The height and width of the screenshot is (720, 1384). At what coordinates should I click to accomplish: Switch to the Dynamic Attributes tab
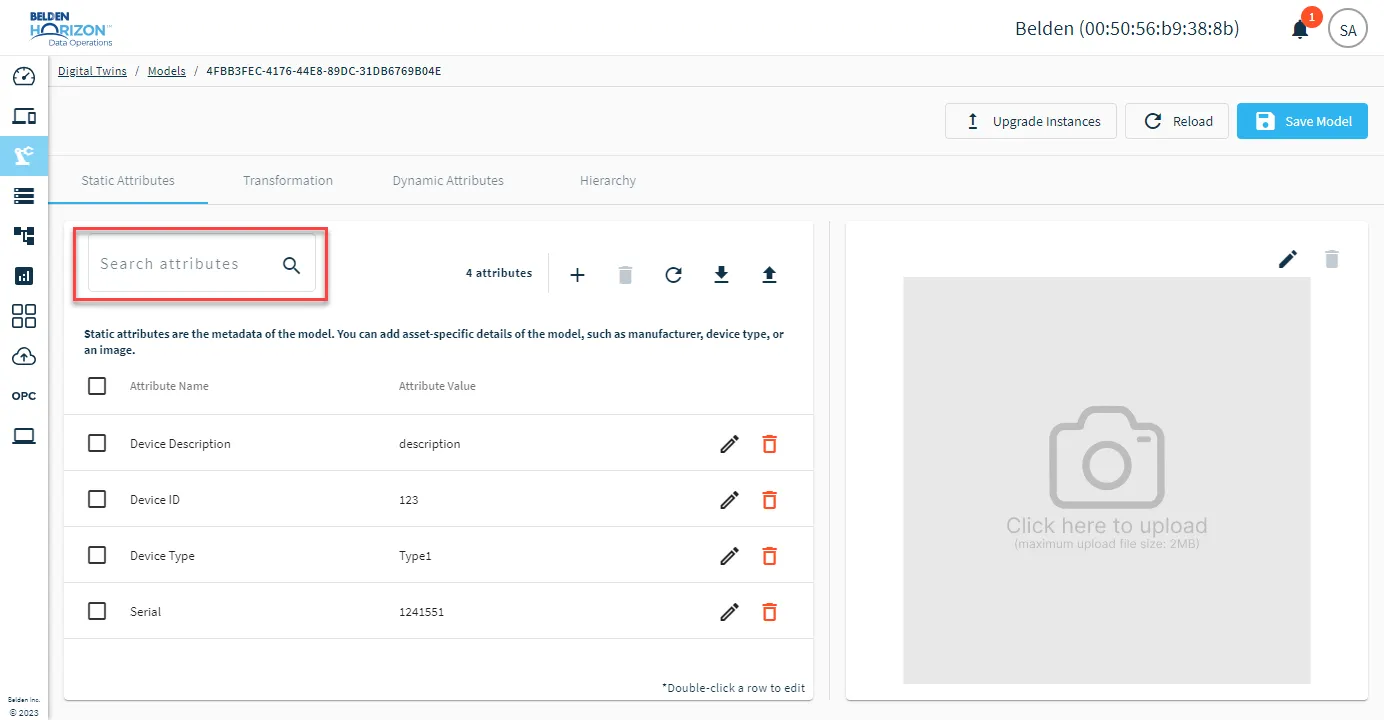pyautogui.click(x=448, y=181)
